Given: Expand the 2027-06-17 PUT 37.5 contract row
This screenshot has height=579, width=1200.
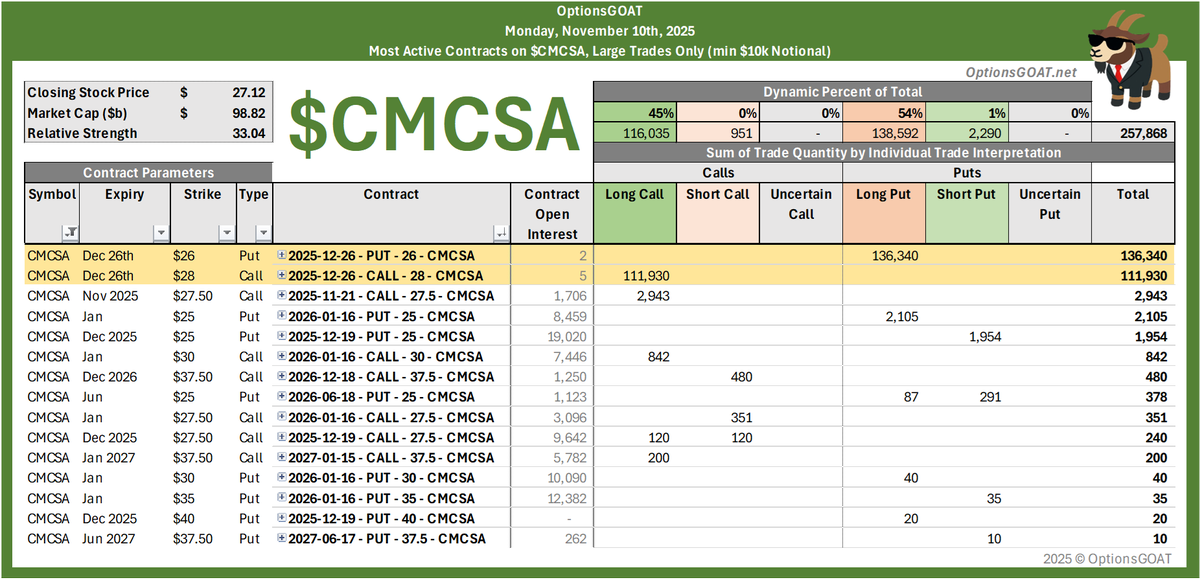Looking at the screenshot, I should [282, 540].
